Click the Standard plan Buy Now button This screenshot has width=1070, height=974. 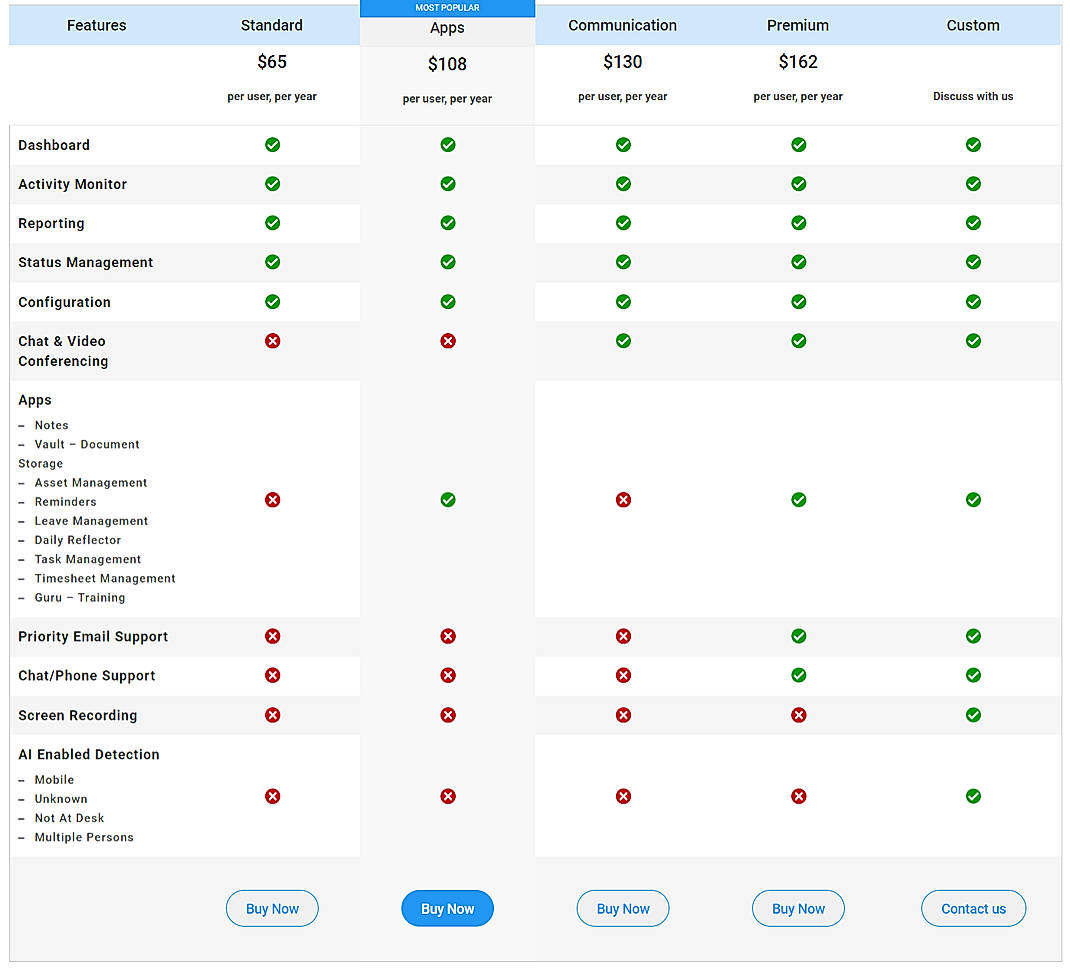click(272, 909)
